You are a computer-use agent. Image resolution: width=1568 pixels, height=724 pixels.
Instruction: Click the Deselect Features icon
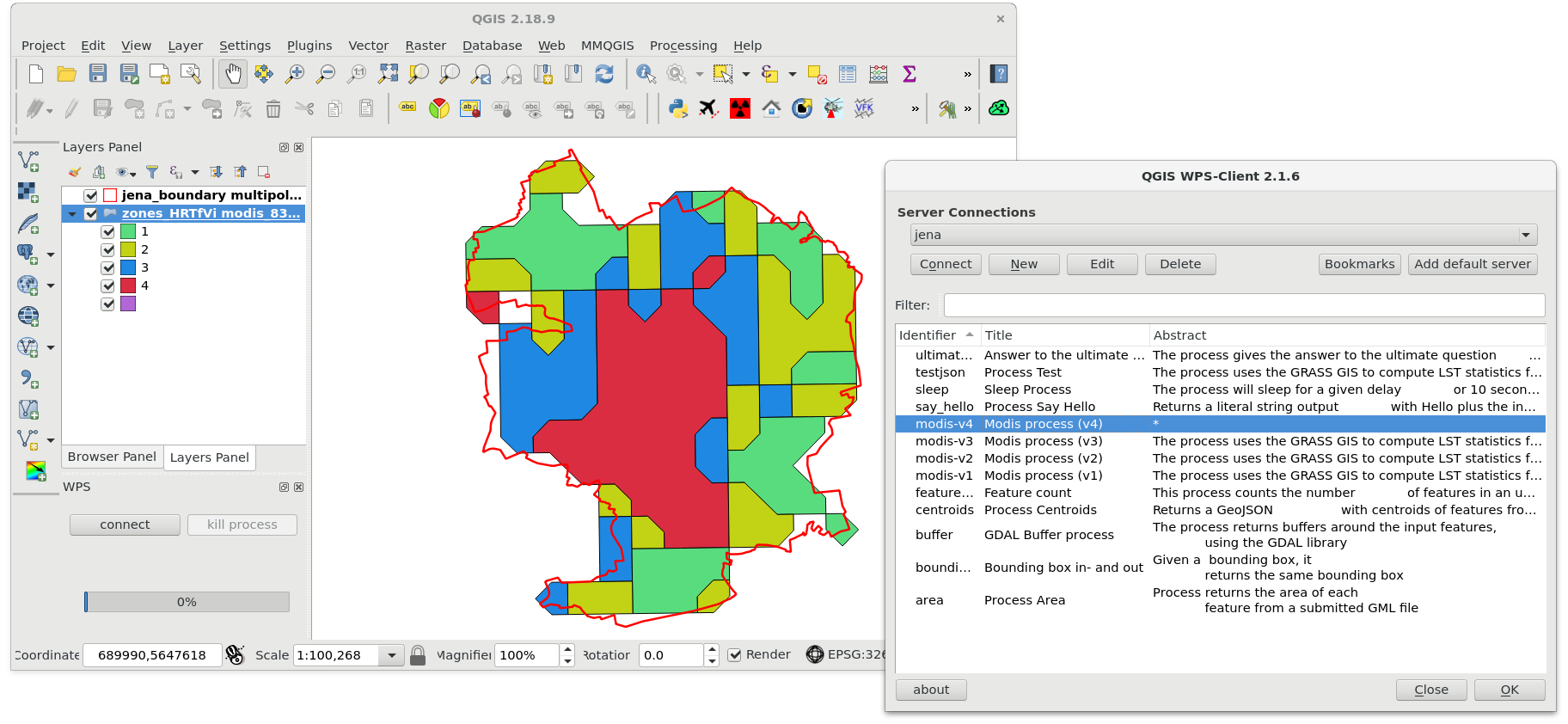click(817, 74)
